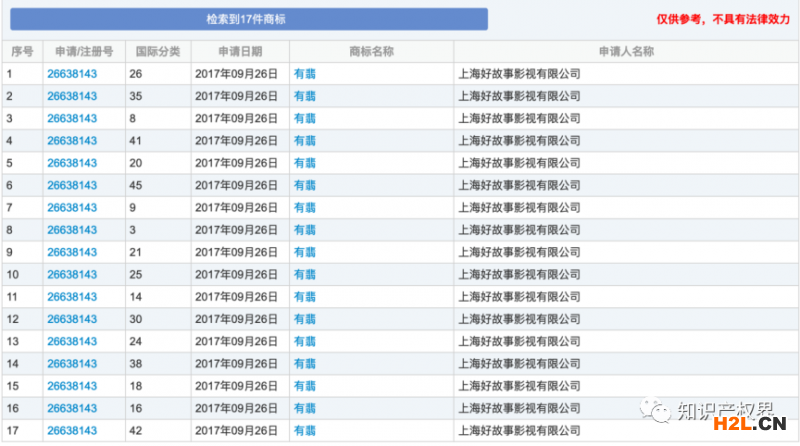Open trademark name 有翡 in row 5

click(305, 163)
